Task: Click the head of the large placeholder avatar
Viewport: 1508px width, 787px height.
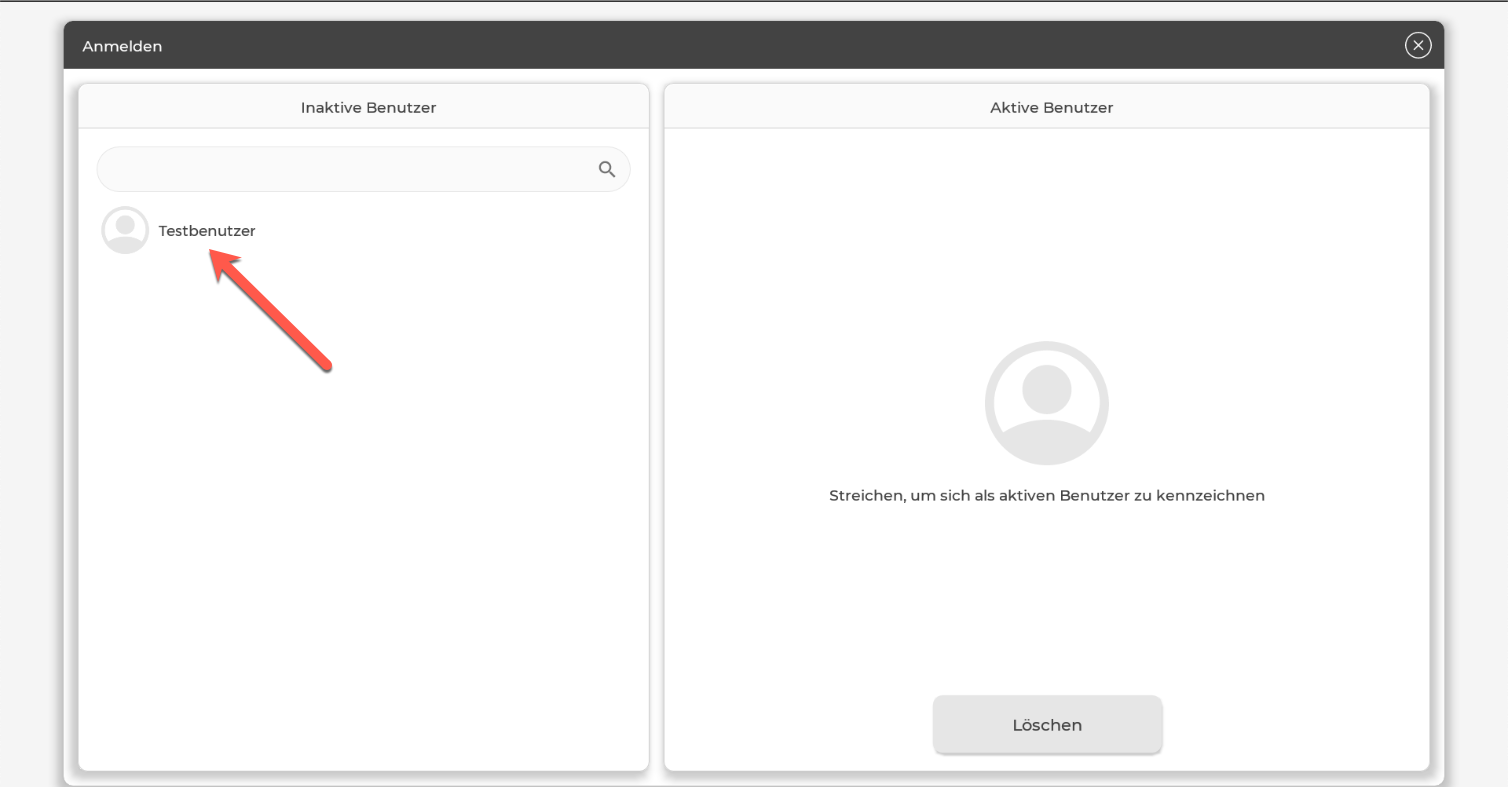Action: [1046, 387]
